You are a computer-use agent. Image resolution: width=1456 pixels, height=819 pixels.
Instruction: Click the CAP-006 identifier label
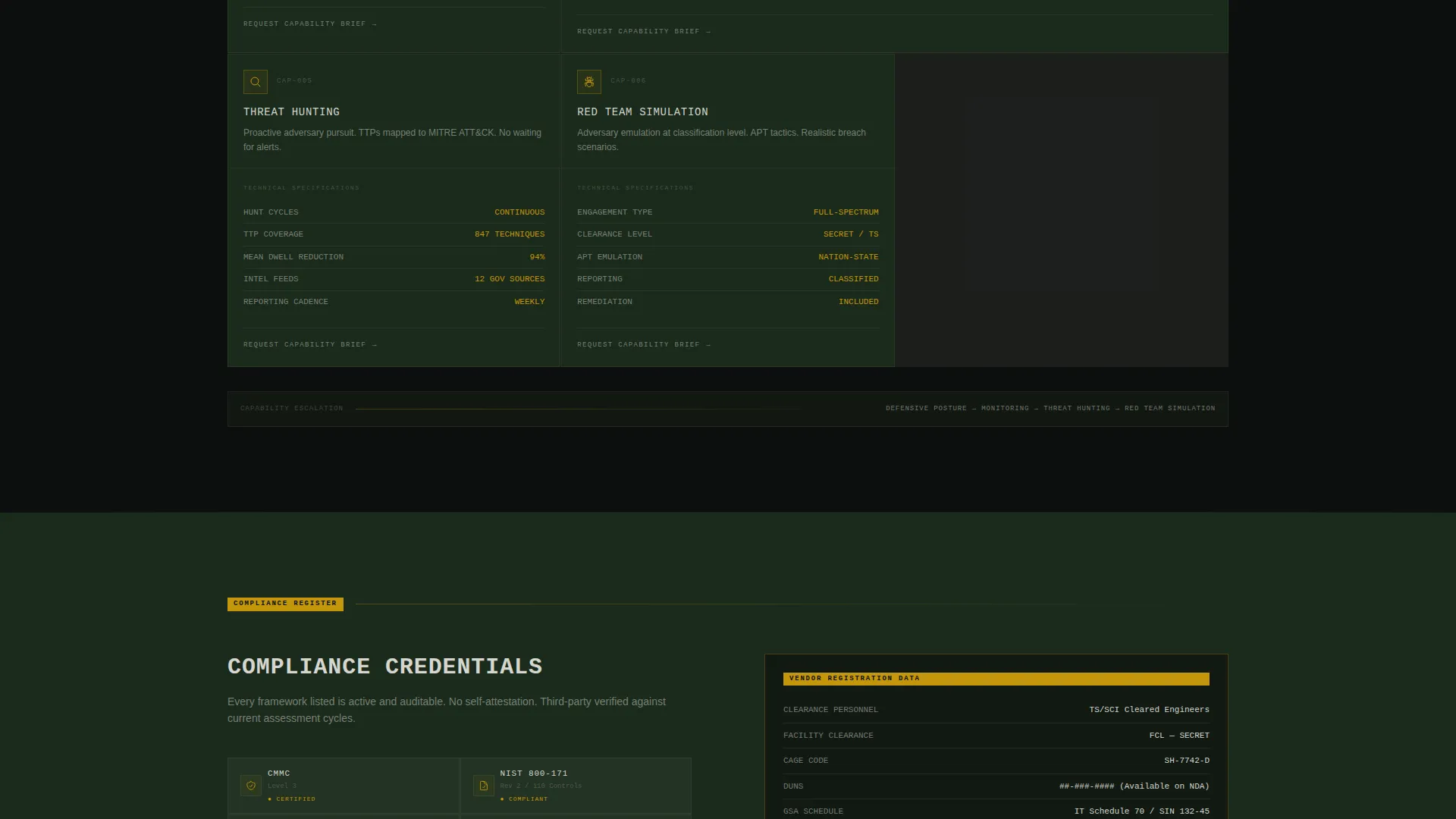pos(628,80)
